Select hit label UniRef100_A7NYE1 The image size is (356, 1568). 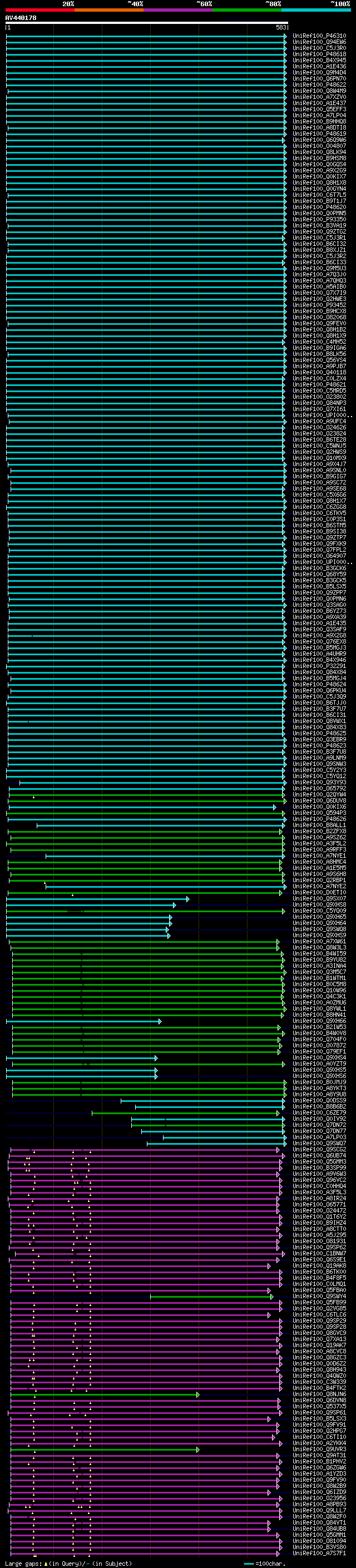(x=319, y=855)
